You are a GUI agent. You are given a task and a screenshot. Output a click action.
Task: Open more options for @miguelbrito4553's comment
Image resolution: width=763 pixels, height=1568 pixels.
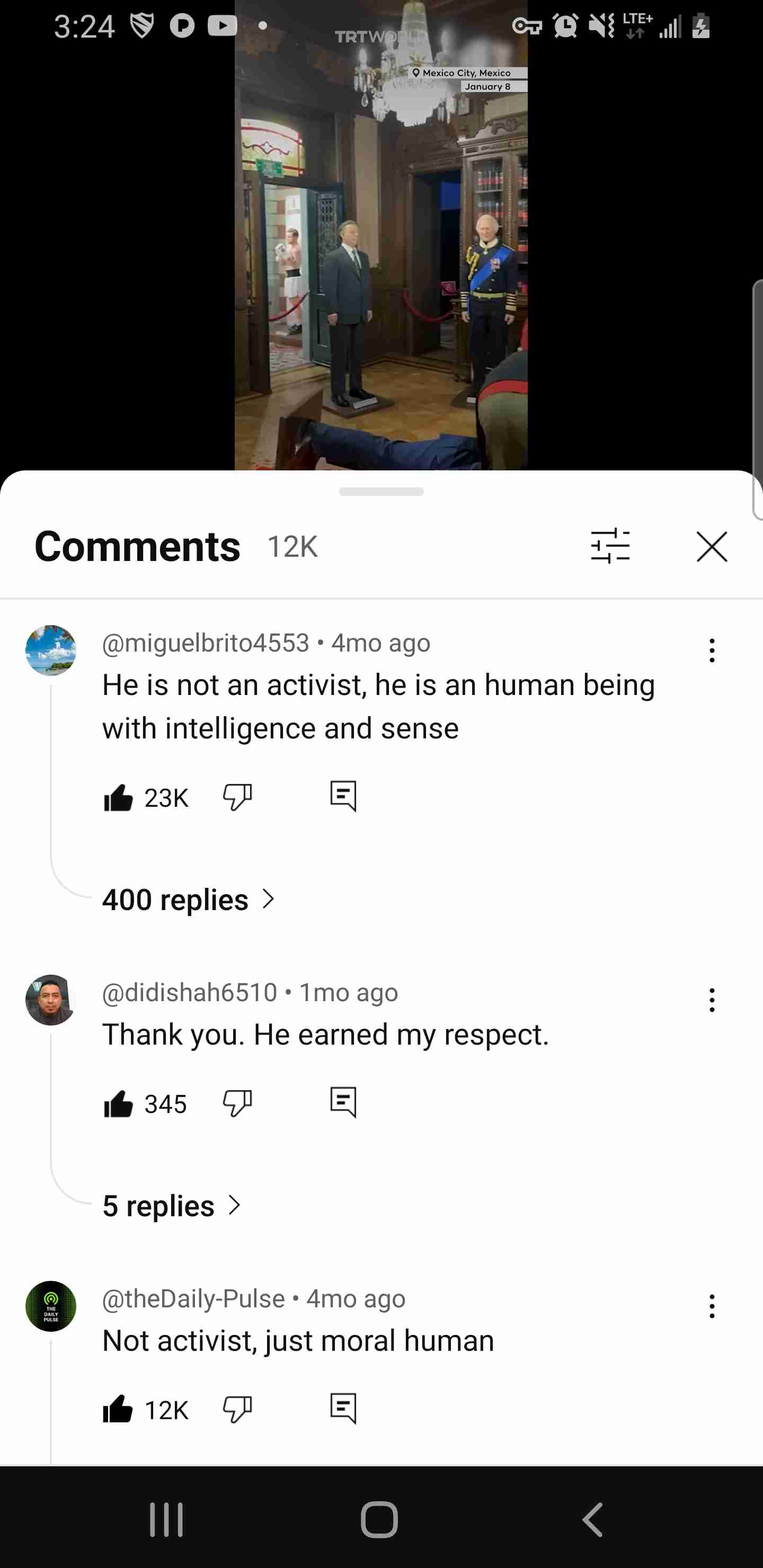click(712, 650)
